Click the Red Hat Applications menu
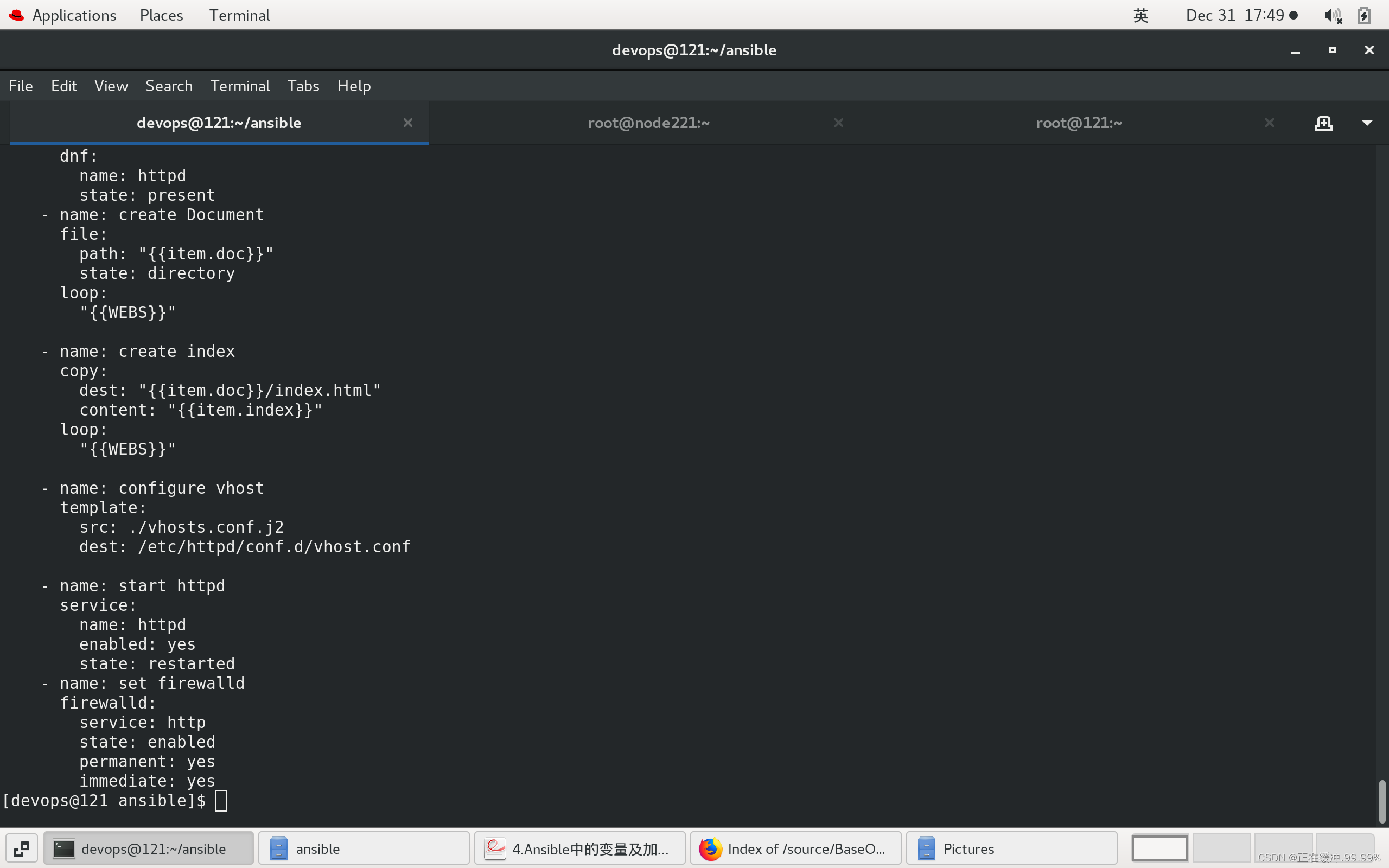1389x868 pixels. click(x=63, y=16)
